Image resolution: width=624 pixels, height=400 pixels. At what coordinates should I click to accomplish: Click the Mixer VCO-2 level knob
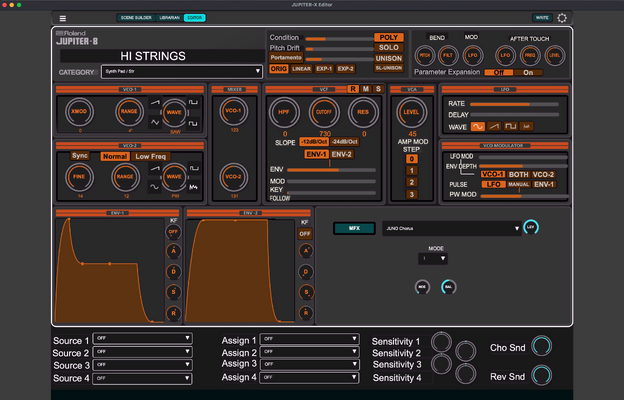pos(234,177)
